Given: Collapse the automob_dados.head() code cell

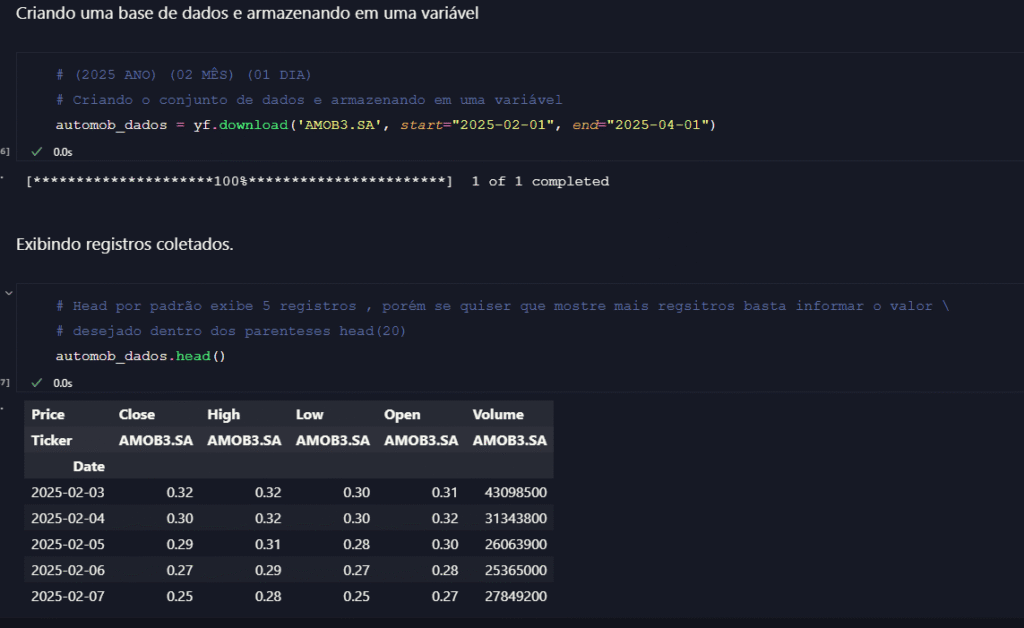Looking at the screenshot, I should (9, 292).
